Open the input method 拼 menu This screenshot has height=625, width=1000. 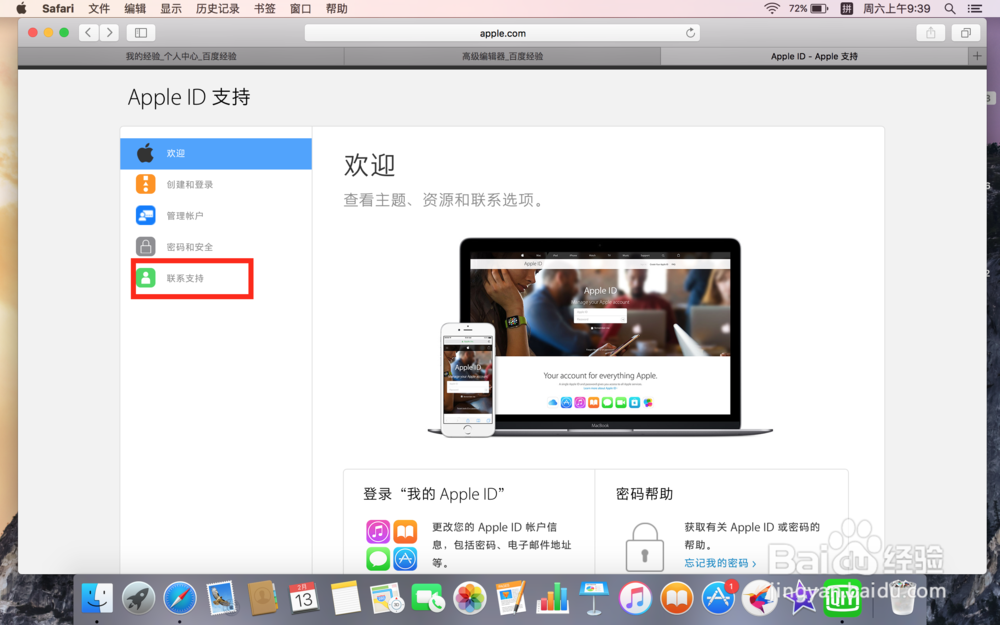[x=846, y=8]
